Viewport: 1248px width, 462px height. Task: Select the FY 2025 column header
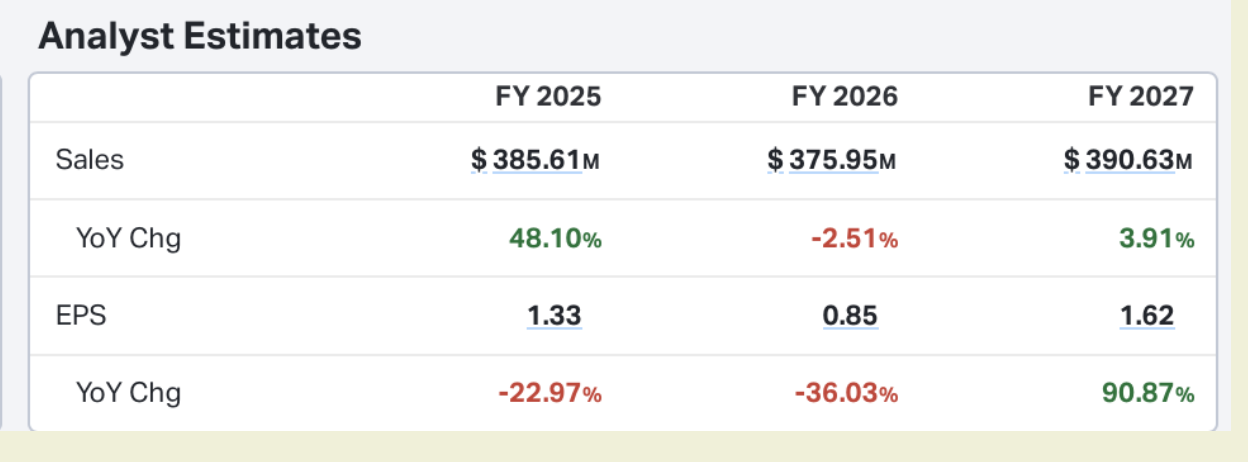pyautogui.click(x=548, y=96)
